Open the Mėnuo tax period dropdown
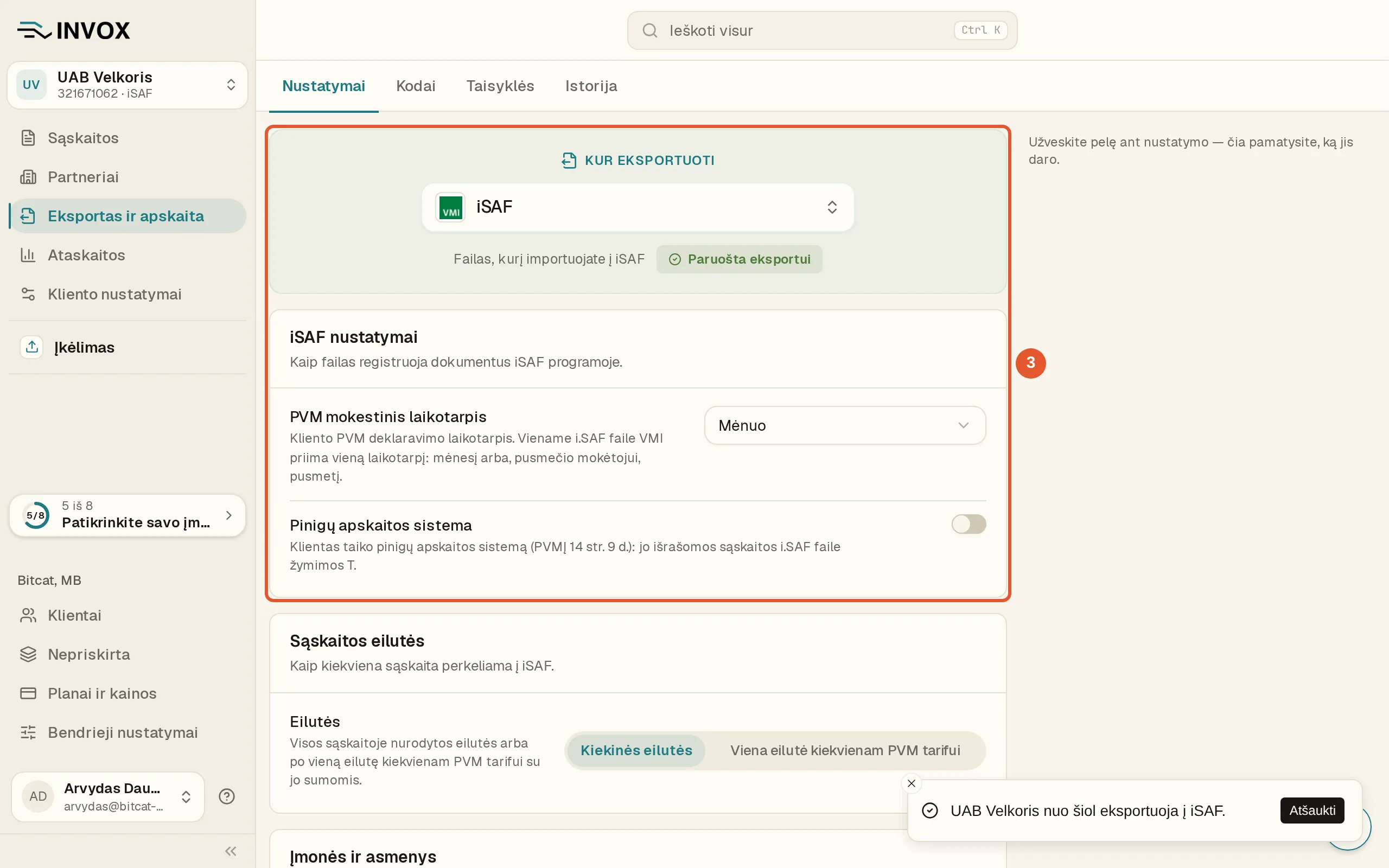 click(845, 425)
